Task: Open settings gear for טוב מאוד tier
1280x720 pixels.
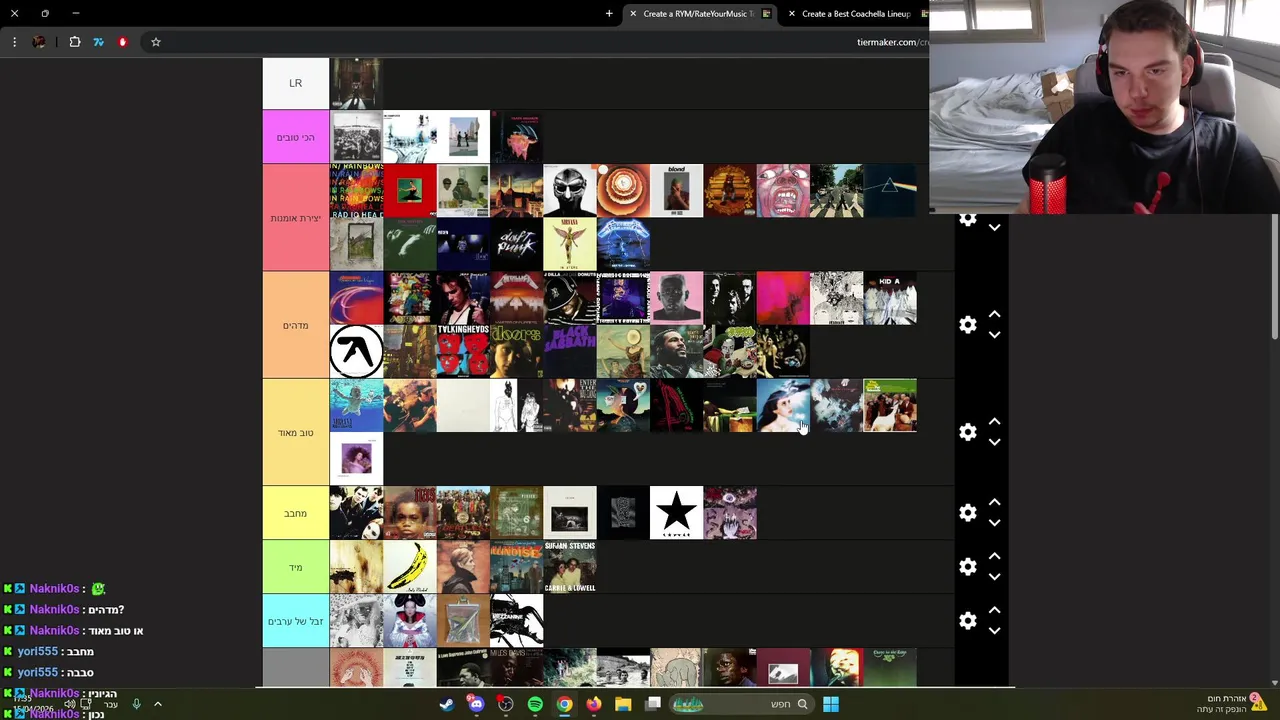Action: pyautogui.click(x=967, y=432)
